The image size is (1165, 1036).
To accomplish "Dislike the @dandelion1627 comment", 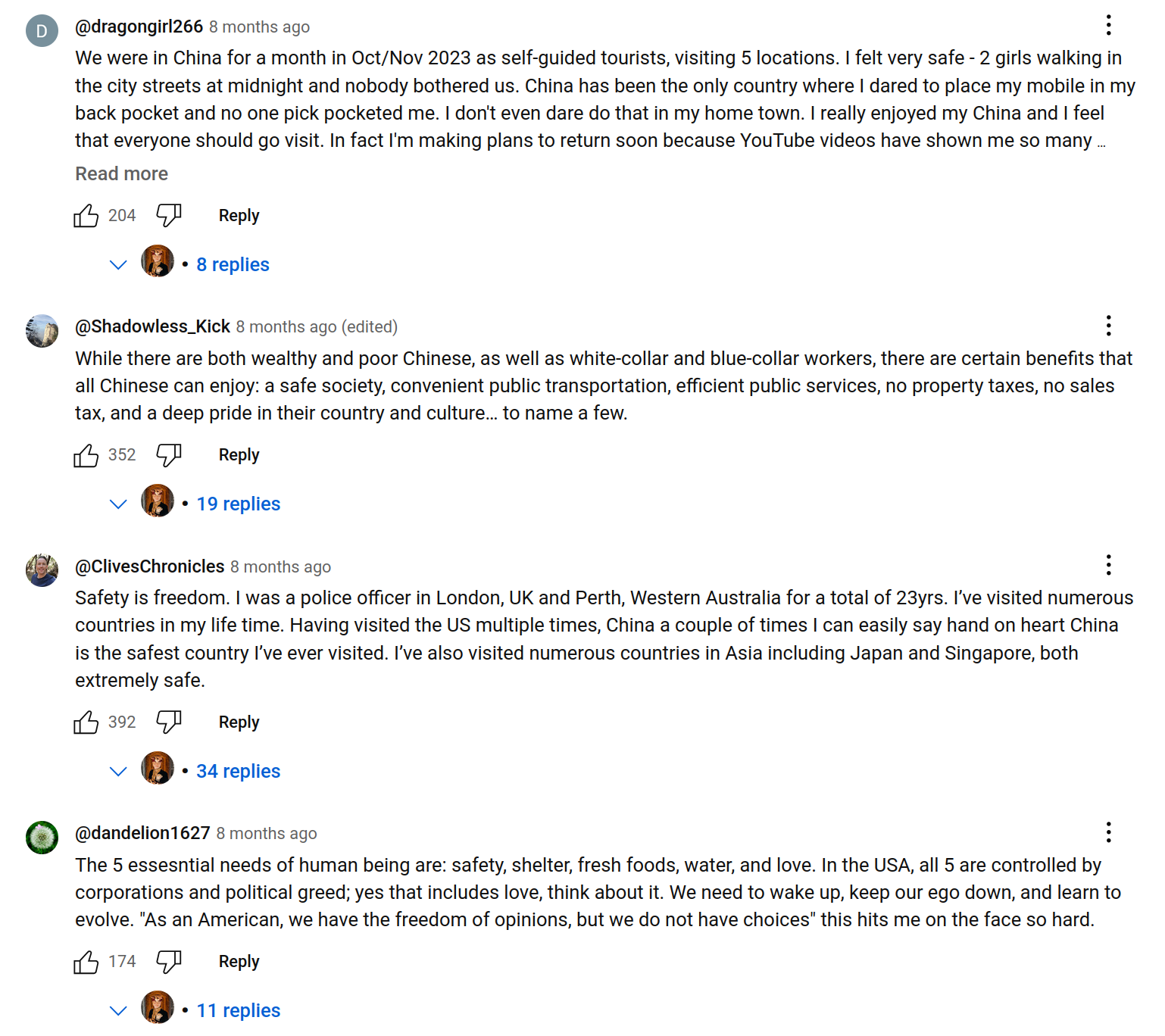I will 168,962.
